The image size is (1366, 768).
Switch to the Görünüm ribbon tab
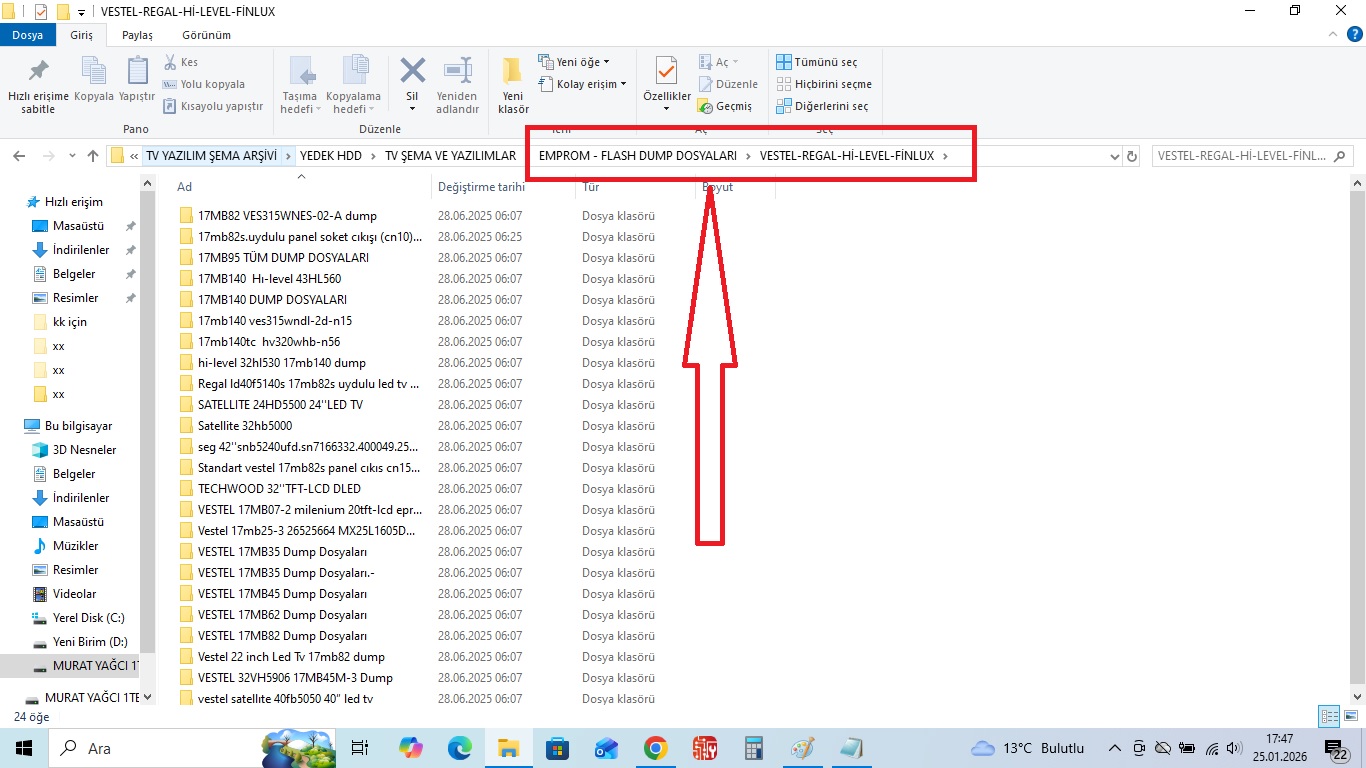click(x=206, y=35)
